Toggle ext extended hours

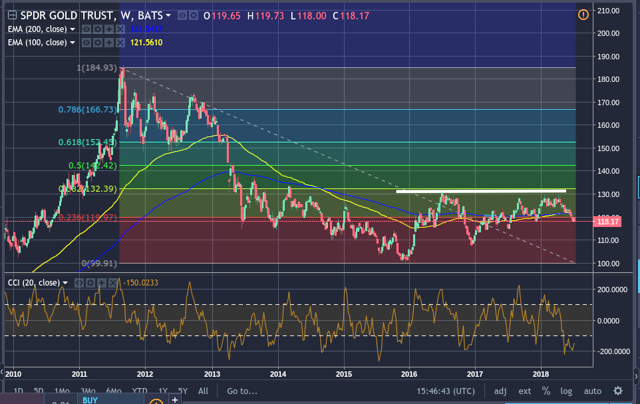tap(524, 391)
